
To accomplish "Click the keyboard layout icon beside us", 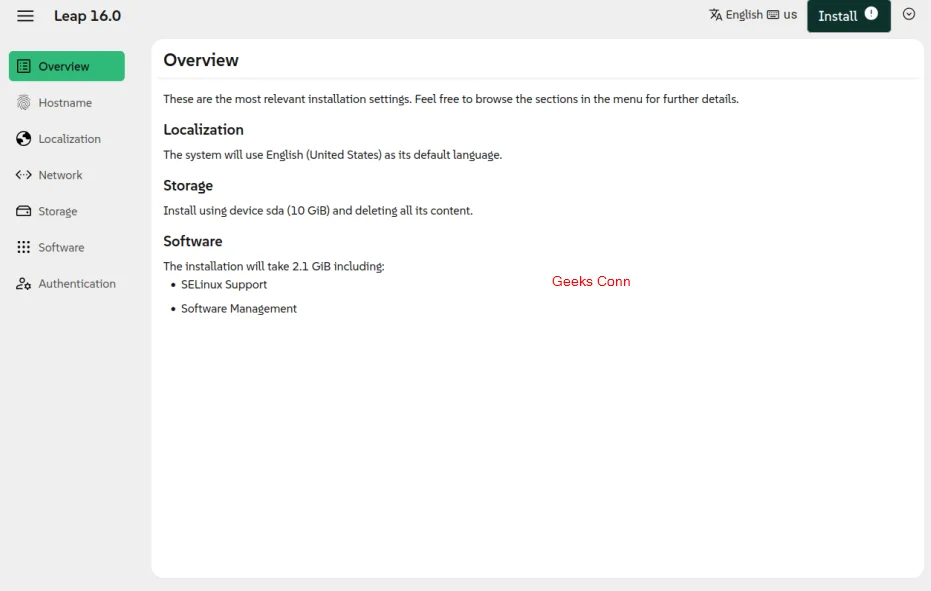I will coord(773,15).
